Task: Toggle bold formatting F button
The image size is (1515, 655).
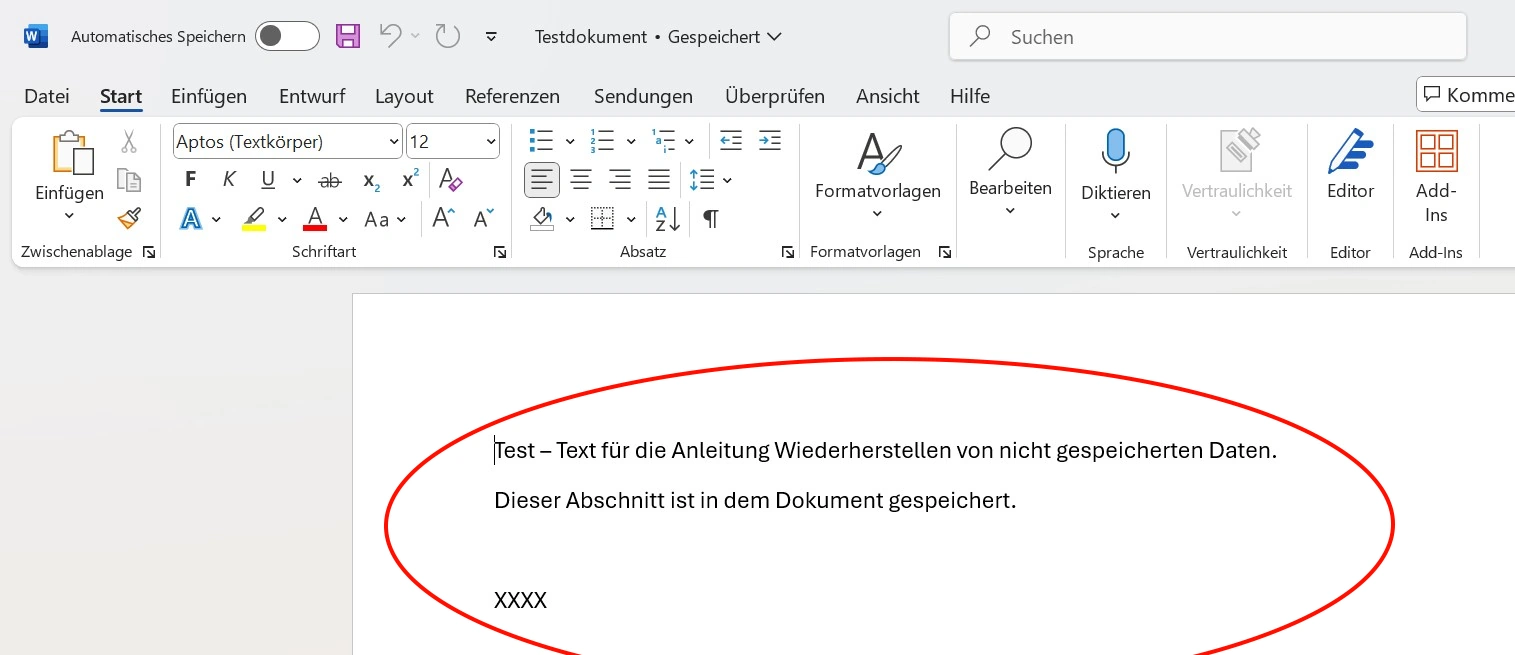Action: [191, 180]
